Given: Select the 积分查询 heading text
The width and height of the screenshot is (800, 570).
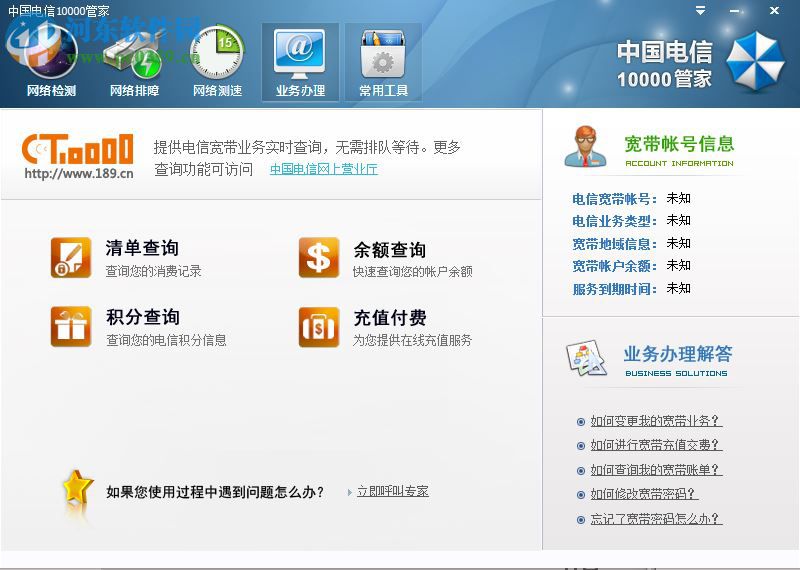Looking at the screenshot, I should (x=143, y=317).
